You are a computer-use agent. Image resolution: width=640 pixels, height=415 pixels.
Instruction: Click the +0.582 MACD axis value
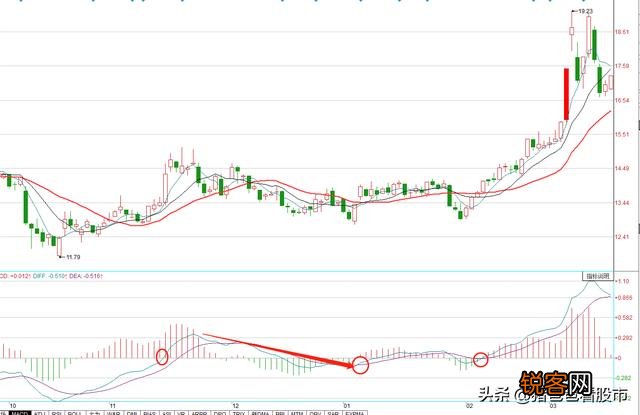[x=624, y=317]
